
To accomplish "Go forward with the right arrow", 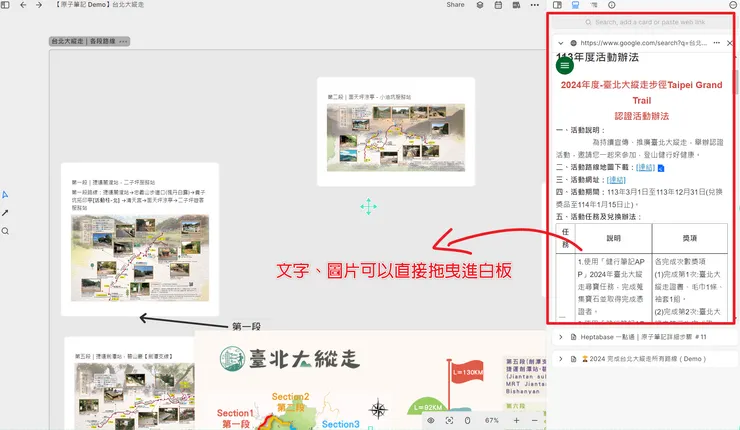I will coord(39,5).
